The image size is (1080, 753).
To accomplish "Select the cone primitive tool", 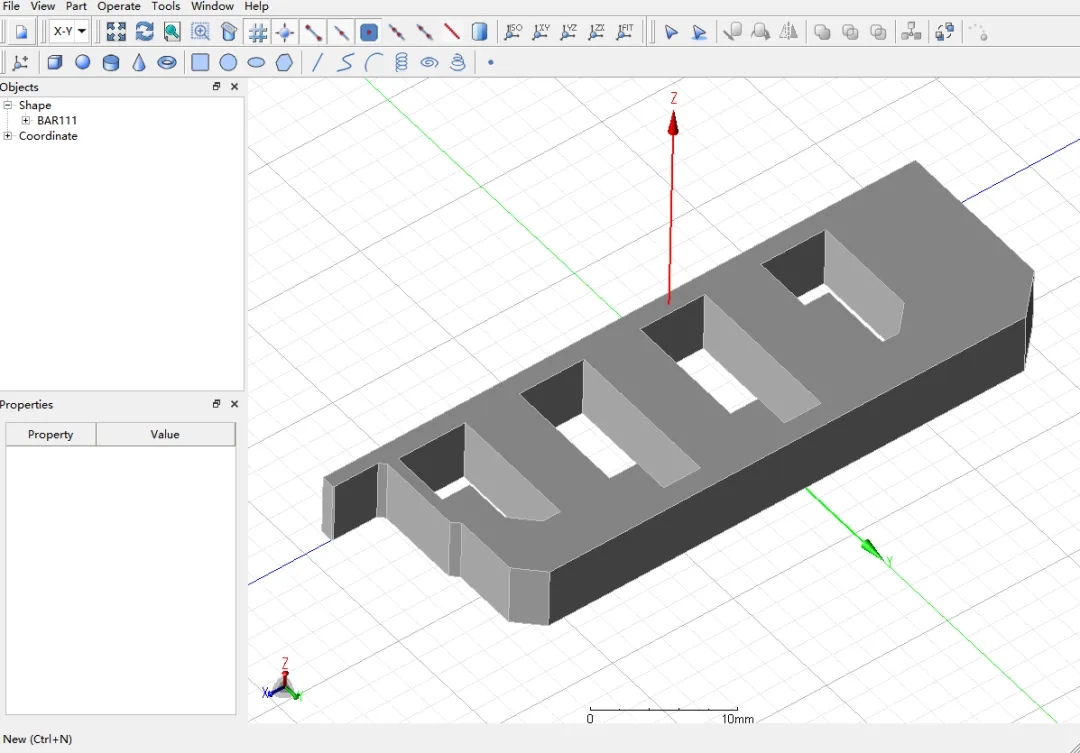I will (138, 63).
